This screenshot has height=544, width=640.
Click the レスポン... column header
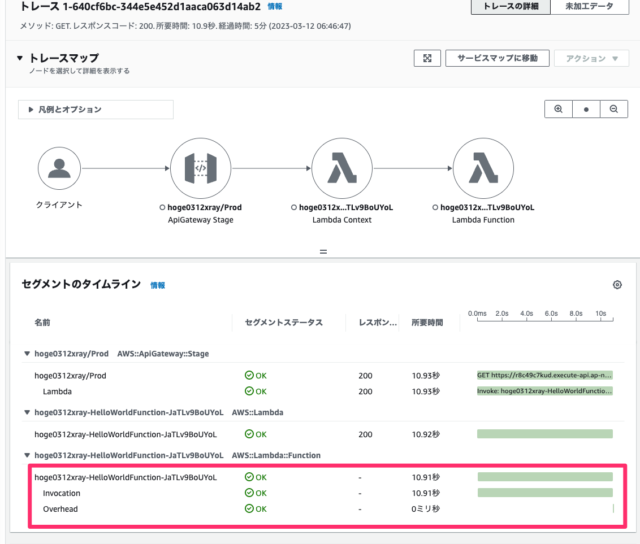378,322
